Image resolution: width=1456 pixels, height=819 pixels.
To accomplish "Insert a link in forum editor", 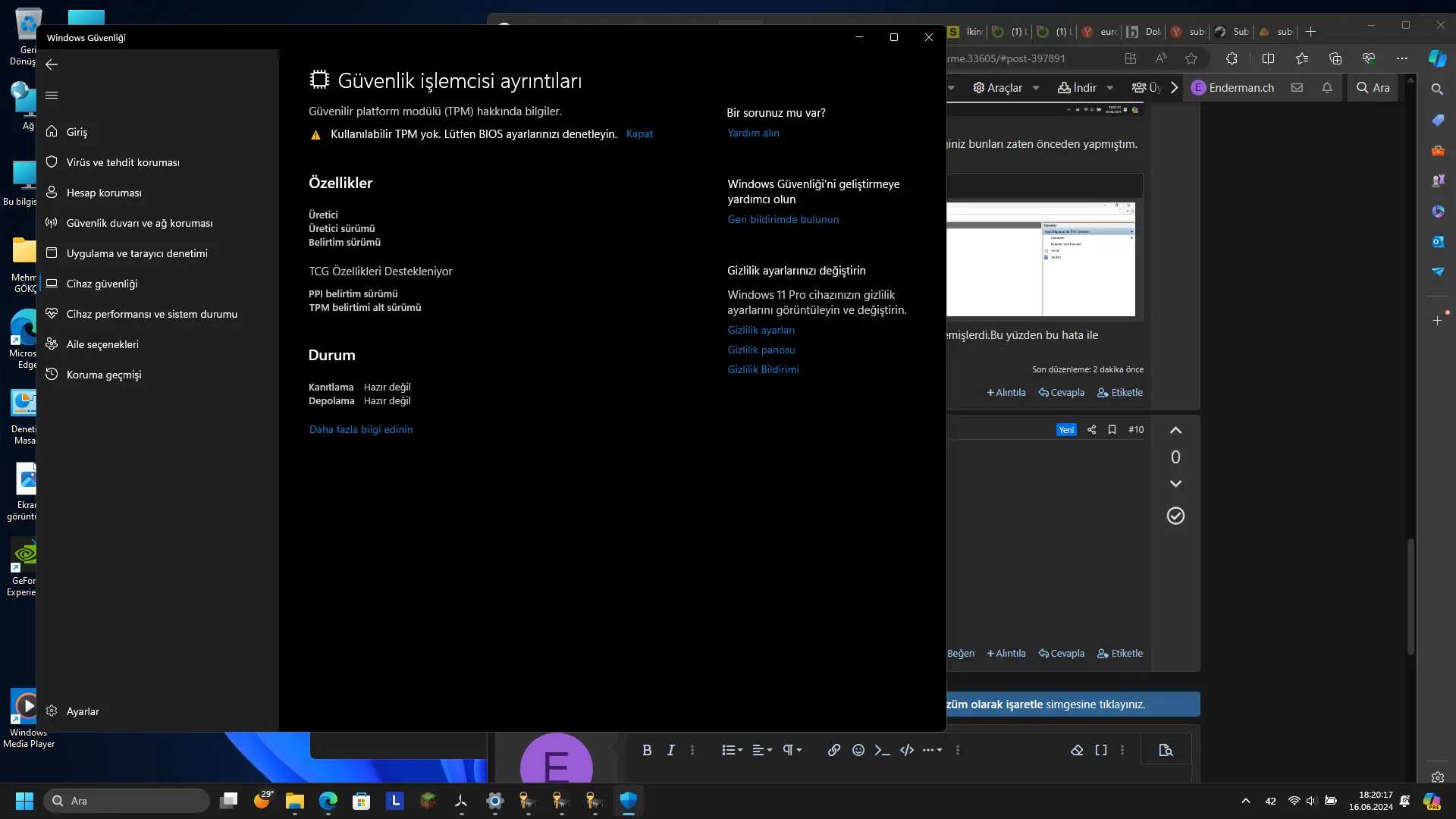I will (834, 750).
